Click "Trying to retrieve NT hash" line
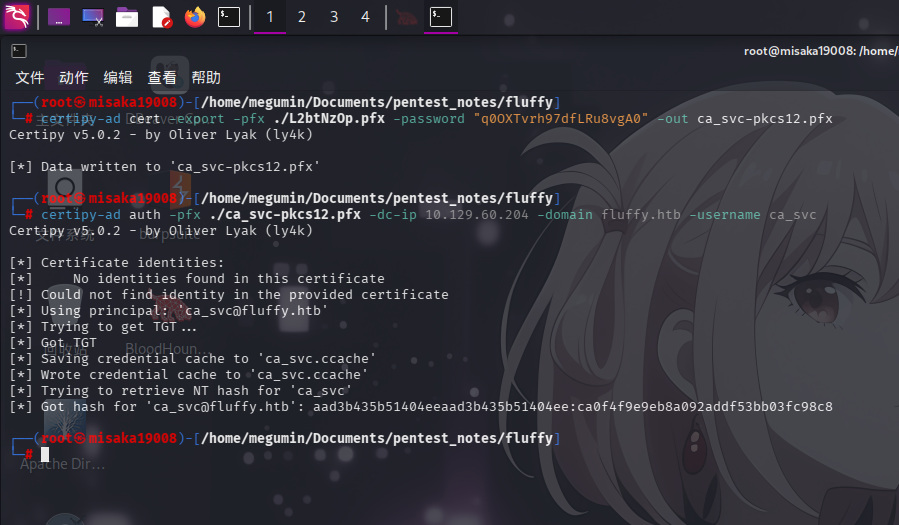The width and height of the screenshot is (899, 525). coord(181,391)
